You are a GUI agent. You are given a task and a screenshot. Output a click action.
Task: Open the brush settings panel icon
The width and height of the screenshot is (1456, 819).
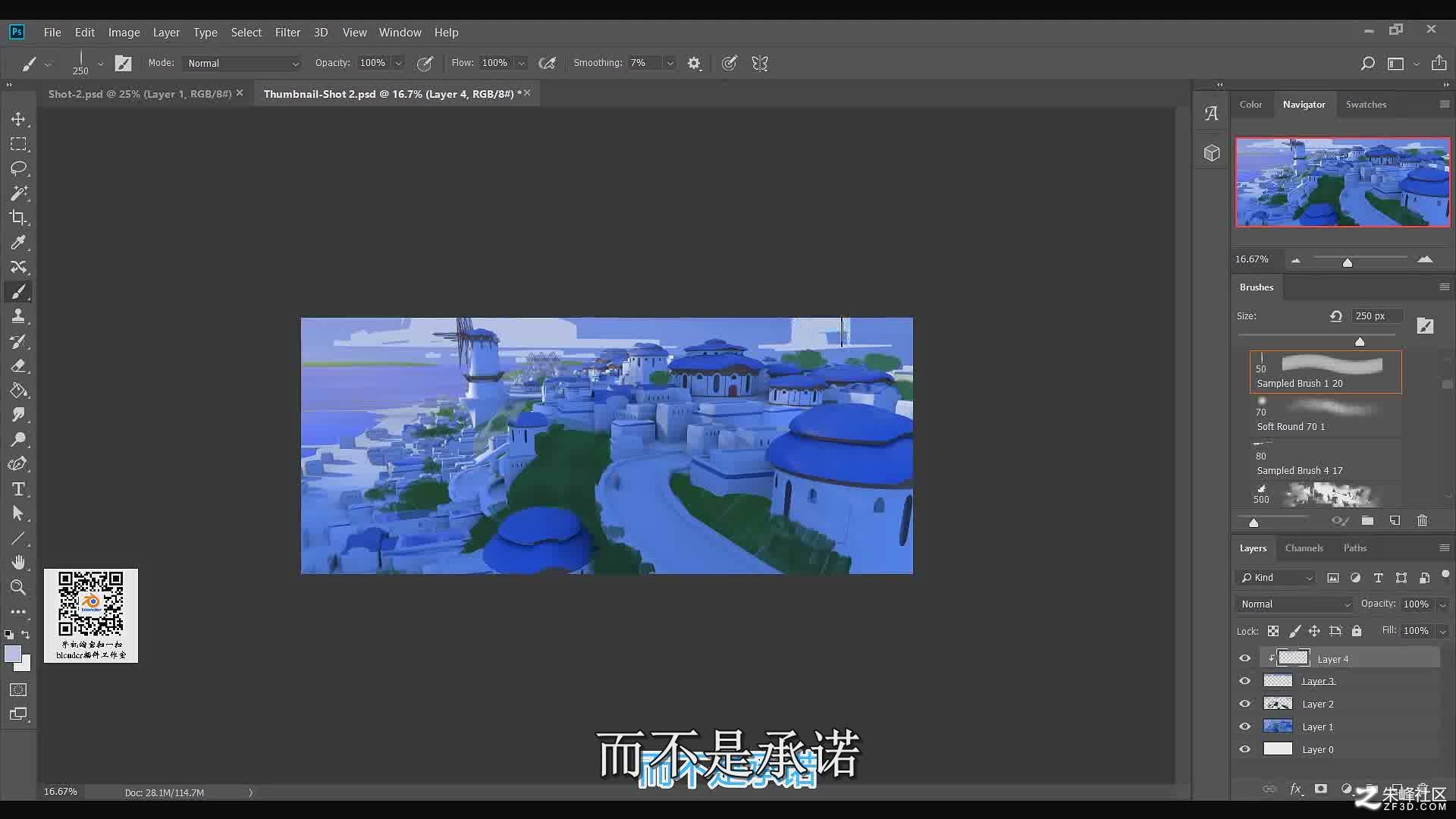point(123,64)
